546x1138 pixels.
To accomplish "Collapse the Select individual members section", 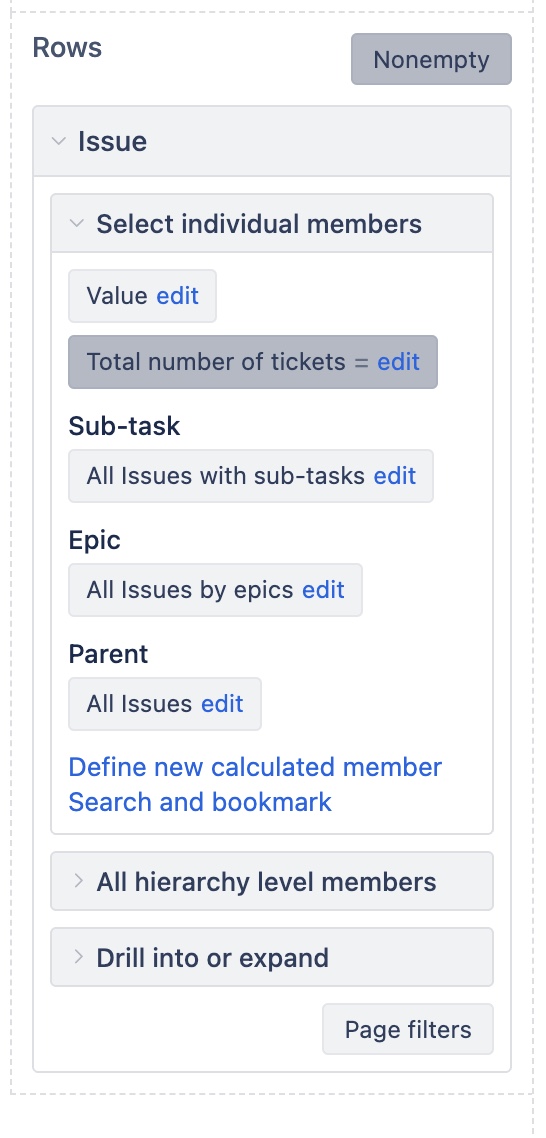I will 272,224.
